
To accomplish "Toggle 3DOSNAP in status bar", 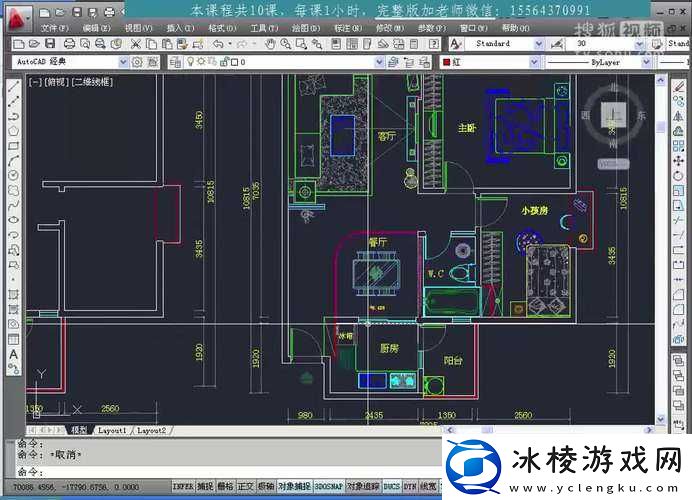I will [x=329, y=486].
